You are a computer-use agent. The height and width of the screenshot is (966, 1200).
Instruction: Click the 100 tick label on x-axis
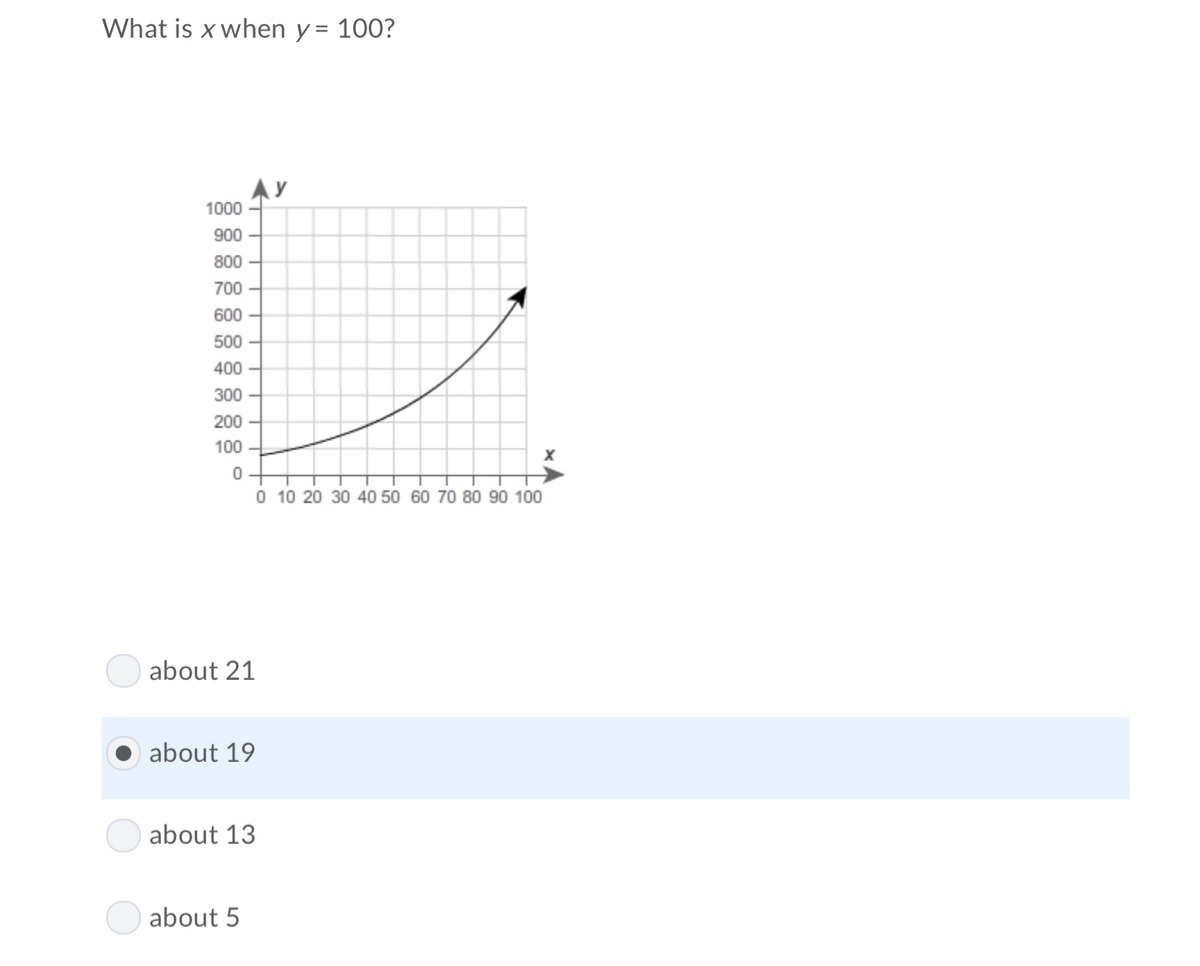(x=528, y=497)
